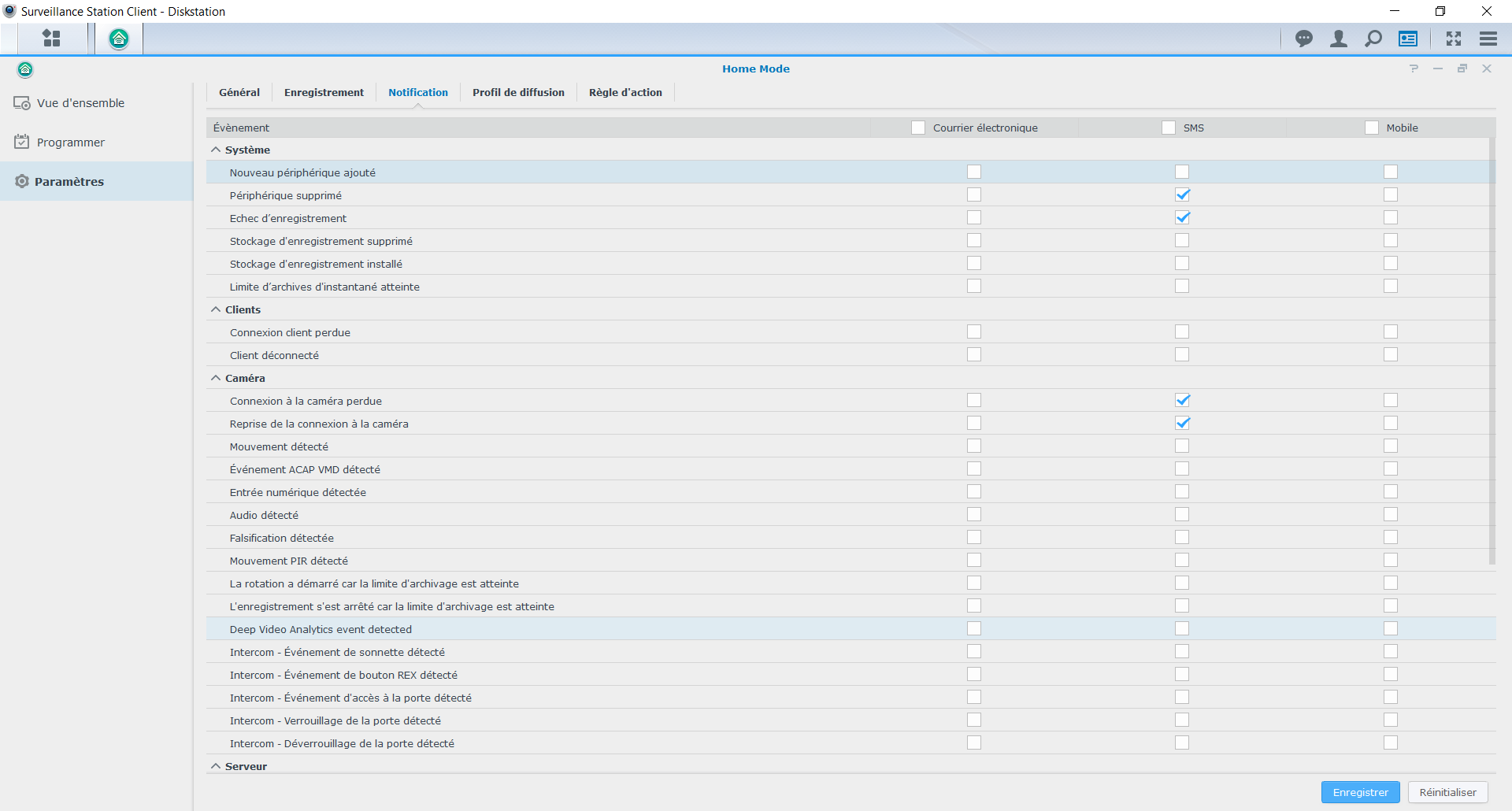The width and height of the screenshot is (1512, 811).
Task: Open the widget panel icon
Action: (1408, 39)
